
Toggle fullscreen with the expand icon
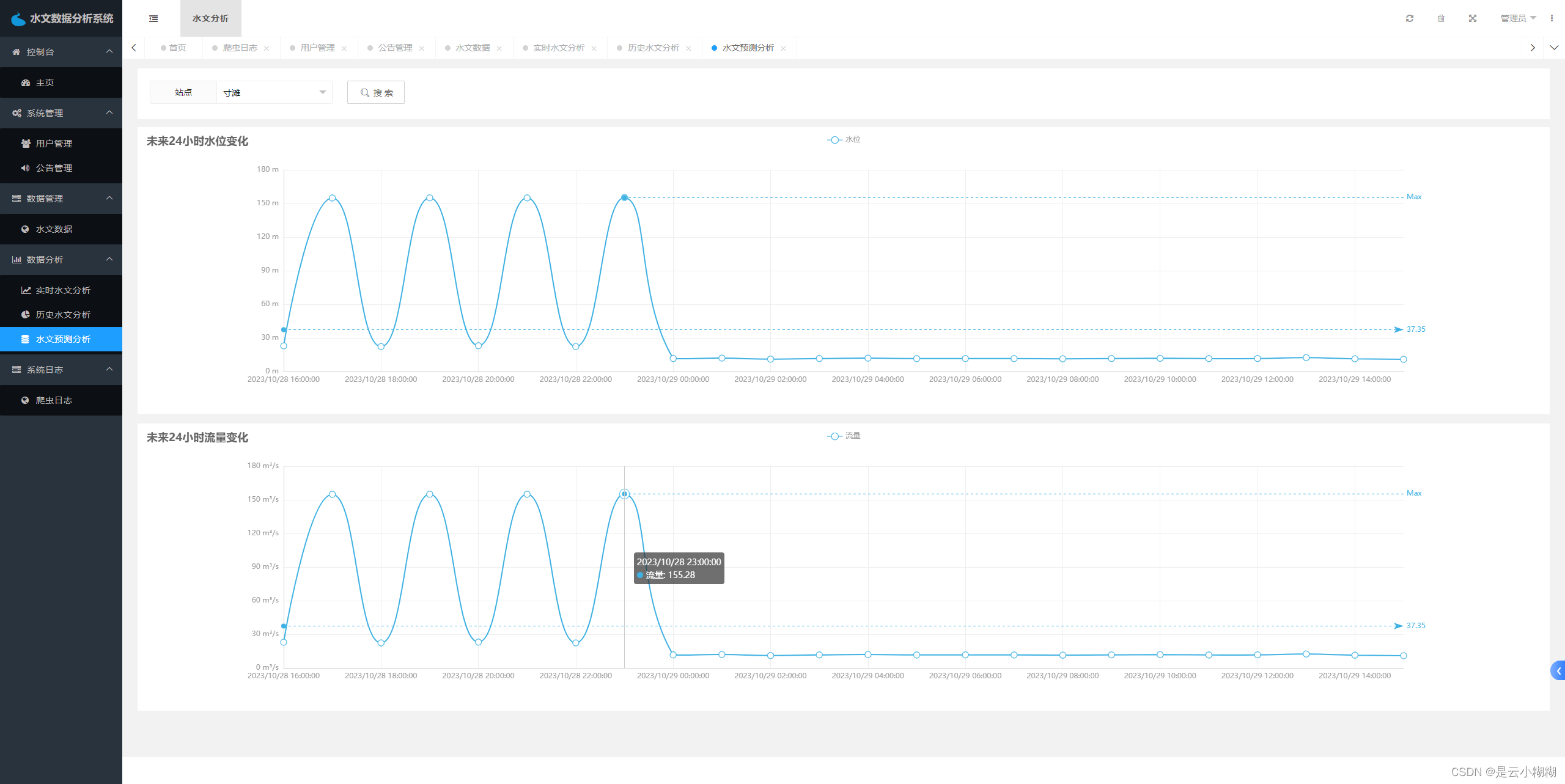click(1473, 18)
